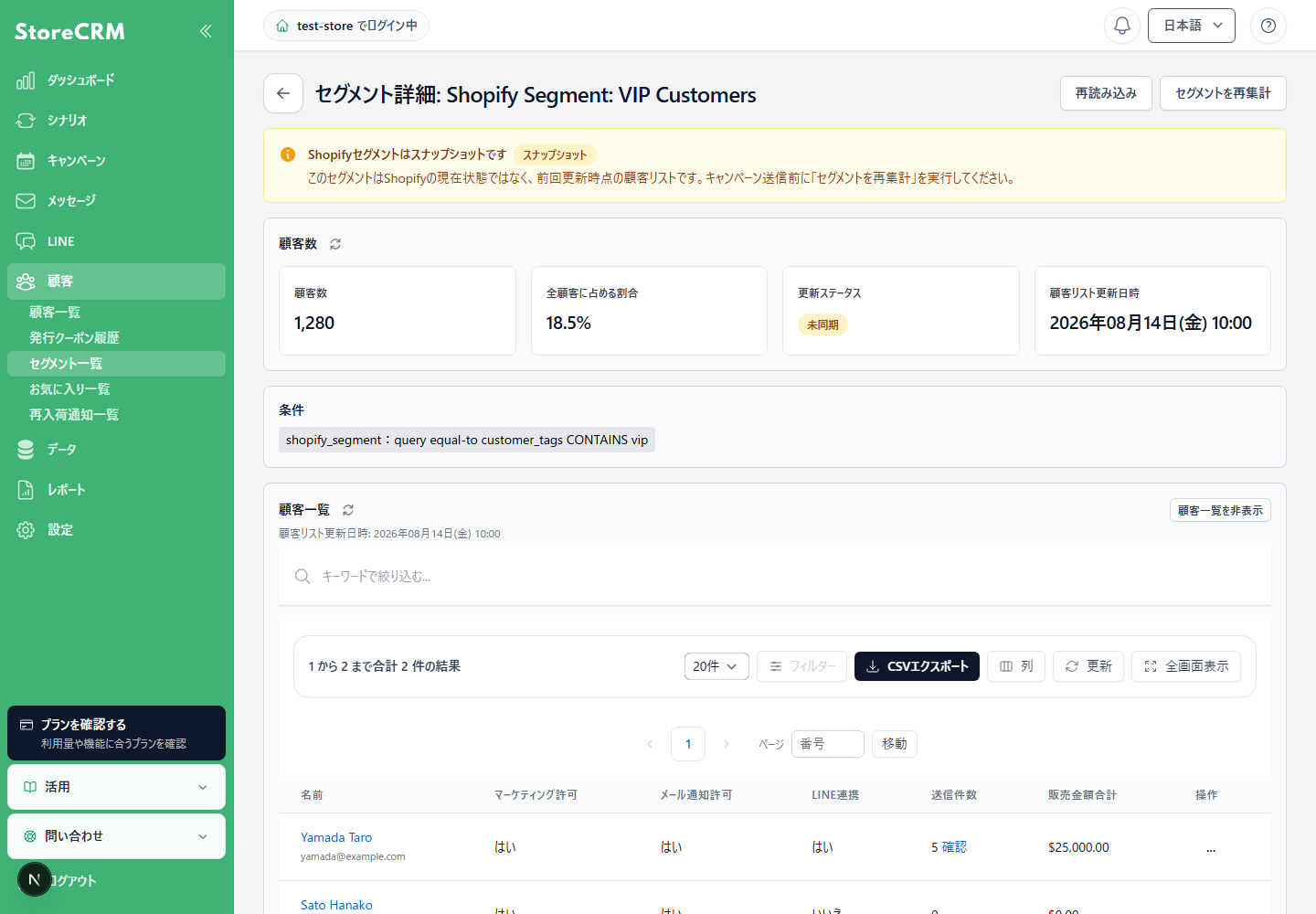Image resolution: width=1316 pixels, height=914 pixels.
Task: Select page 1 in pagination
Action: [x=688, y=744]
